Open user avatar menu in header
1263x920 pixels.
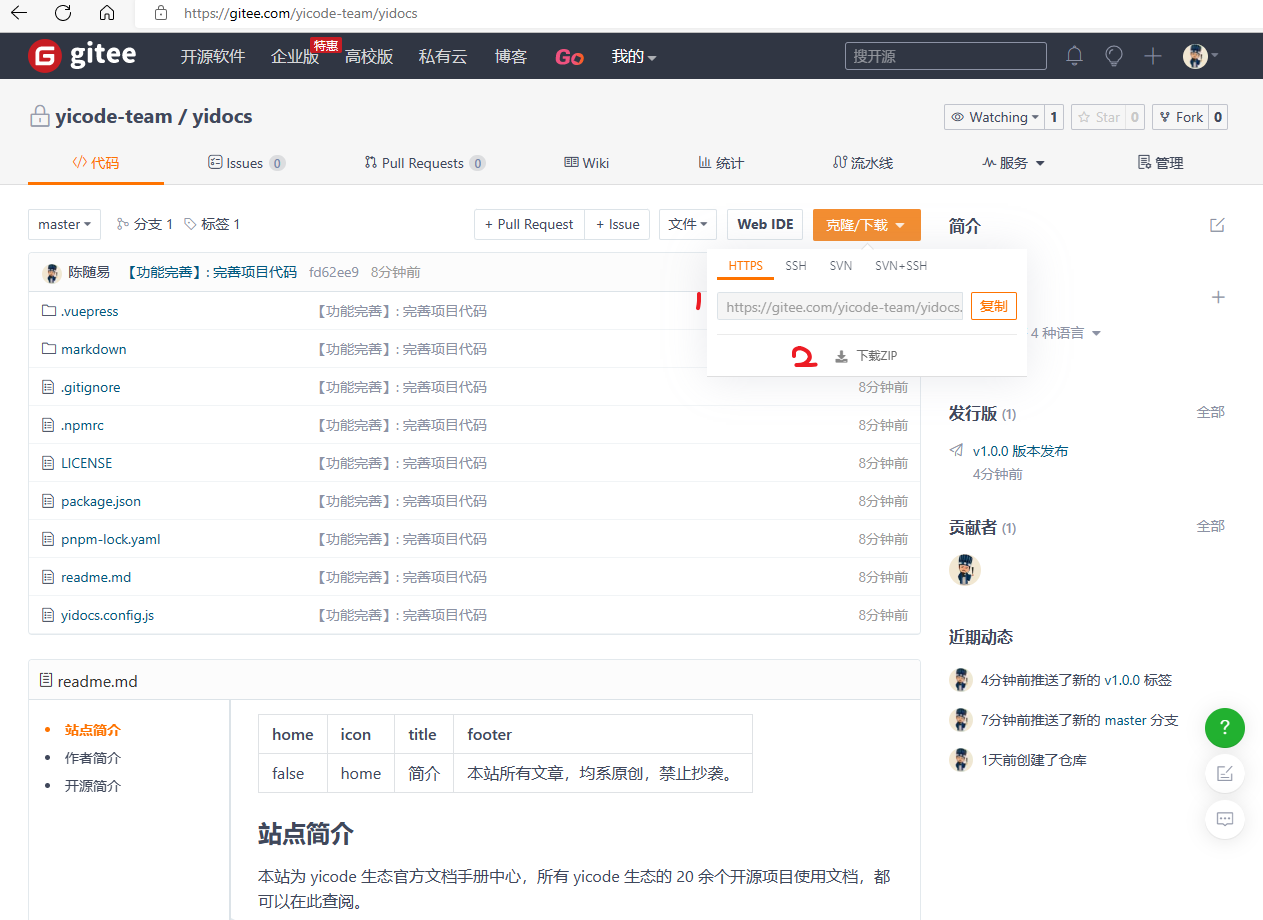click(x=1200, y=56)
